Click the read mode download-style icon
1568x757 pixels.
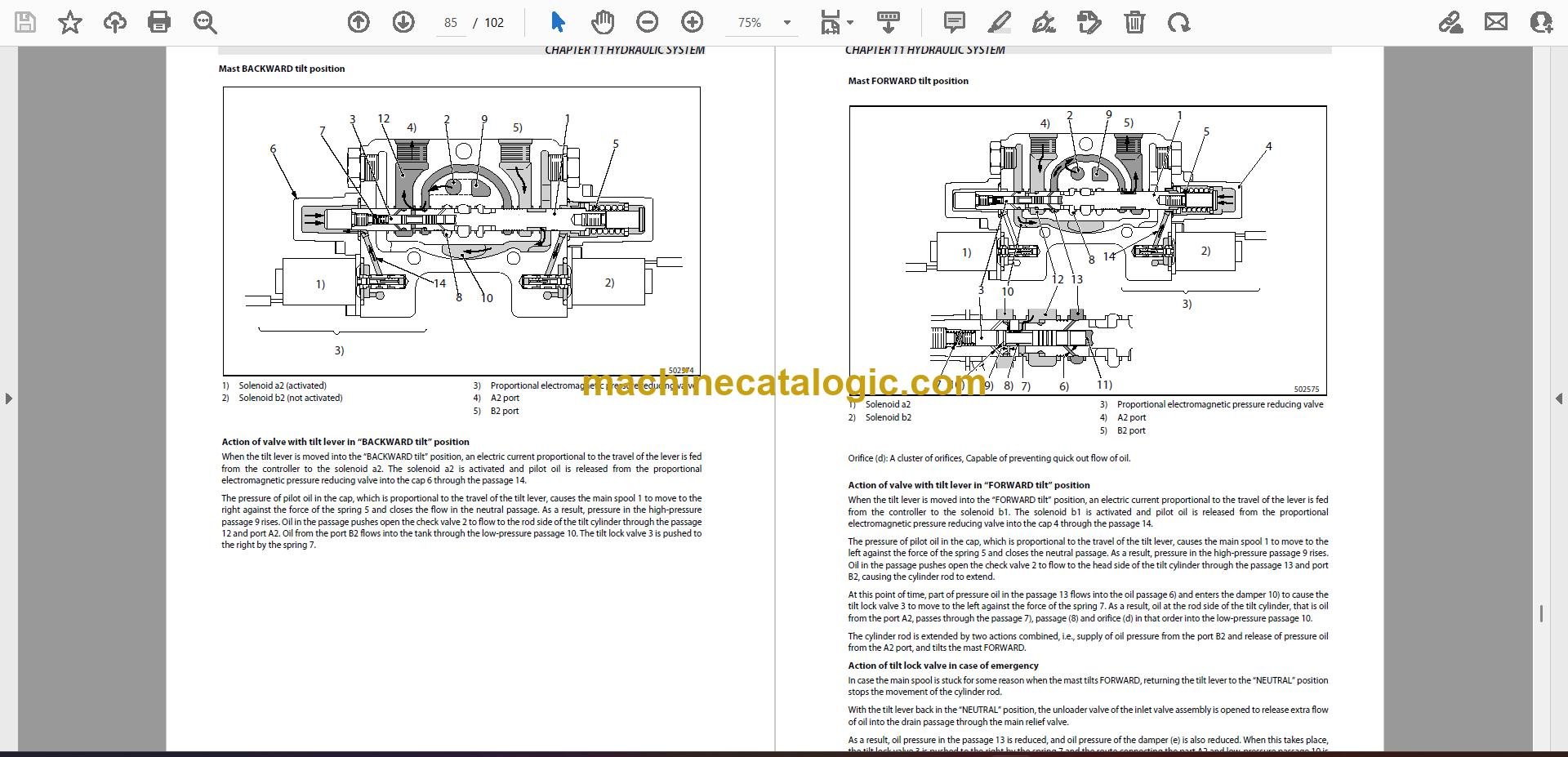pyautogui.click(x=888, y=22)
